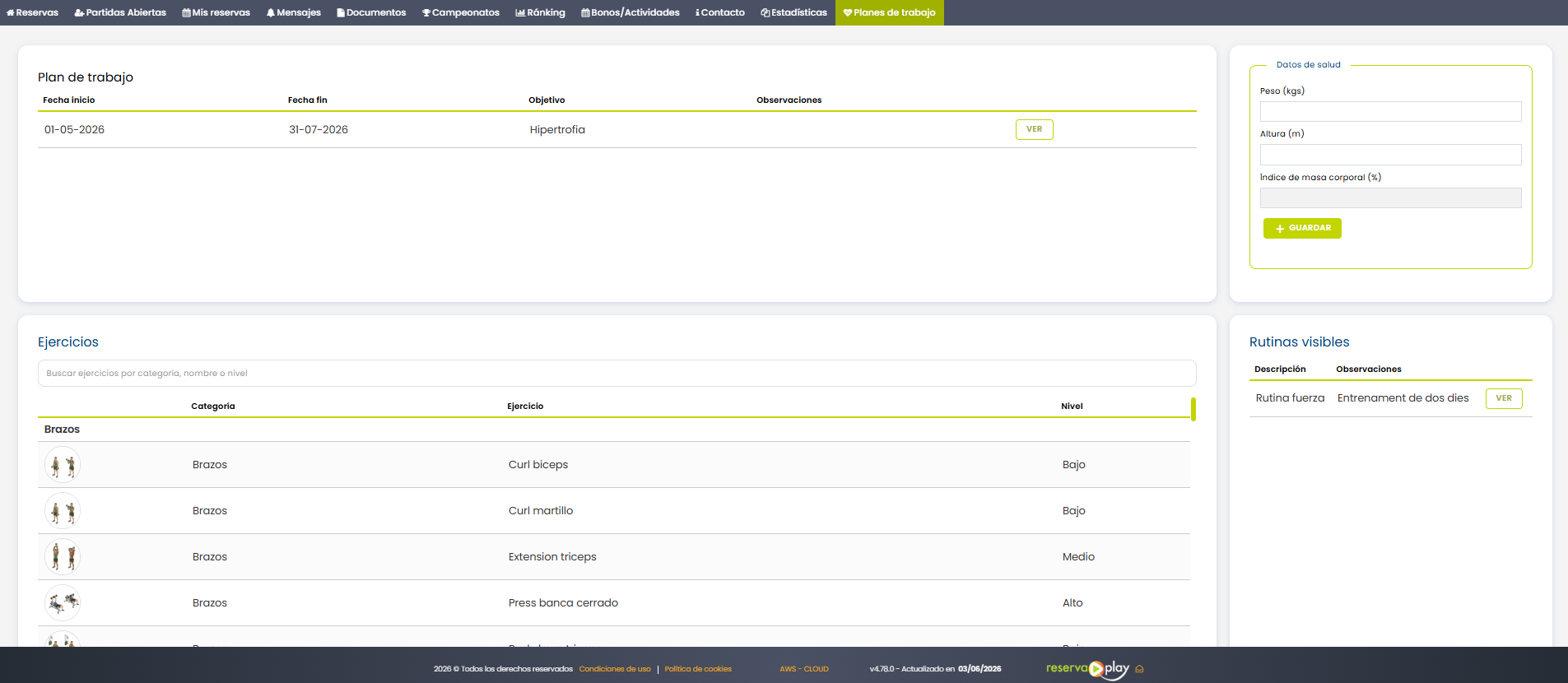Open Estadísticas page
The height and width of the screenshot is (683, 1568).
[x=793, y=12]
